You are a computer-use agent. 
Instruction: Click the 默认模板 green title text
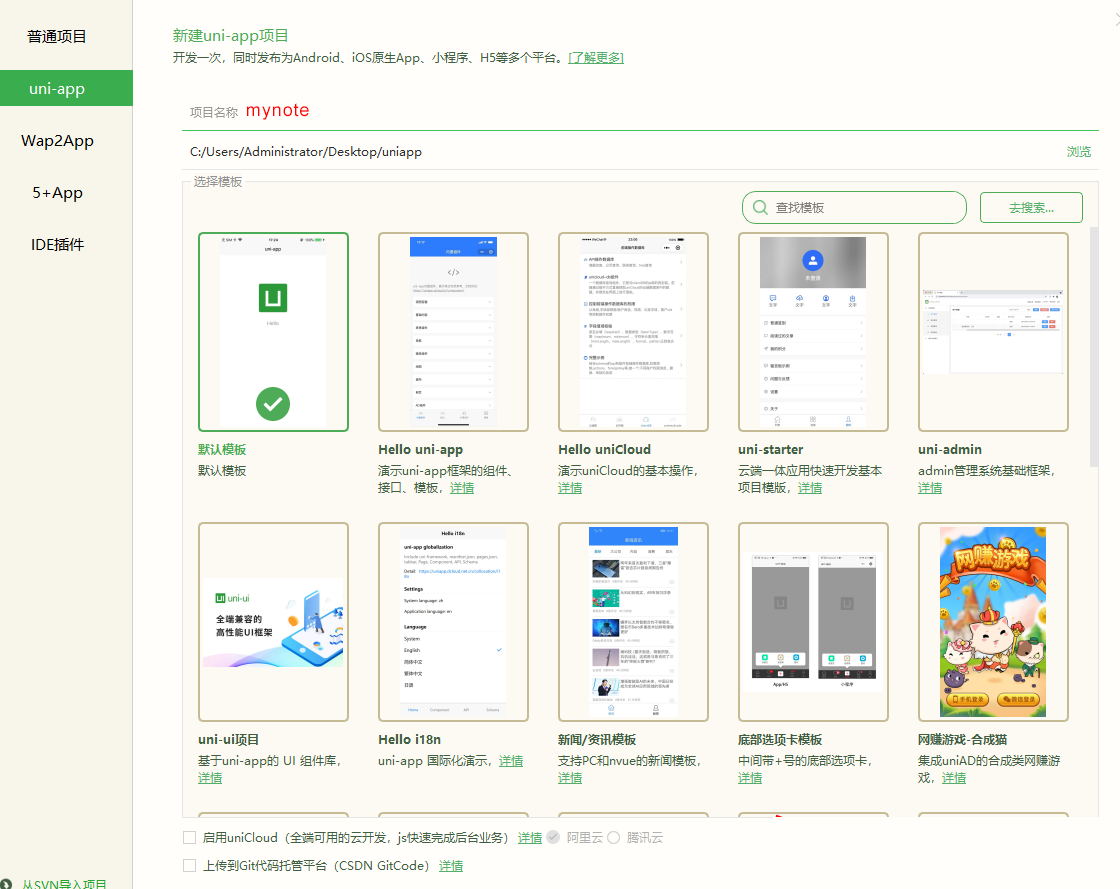click(222, 449)
